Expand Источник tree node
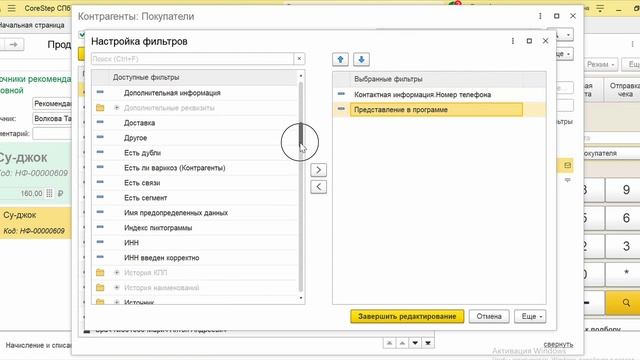640x360 pixels. (x=117, y=302)
